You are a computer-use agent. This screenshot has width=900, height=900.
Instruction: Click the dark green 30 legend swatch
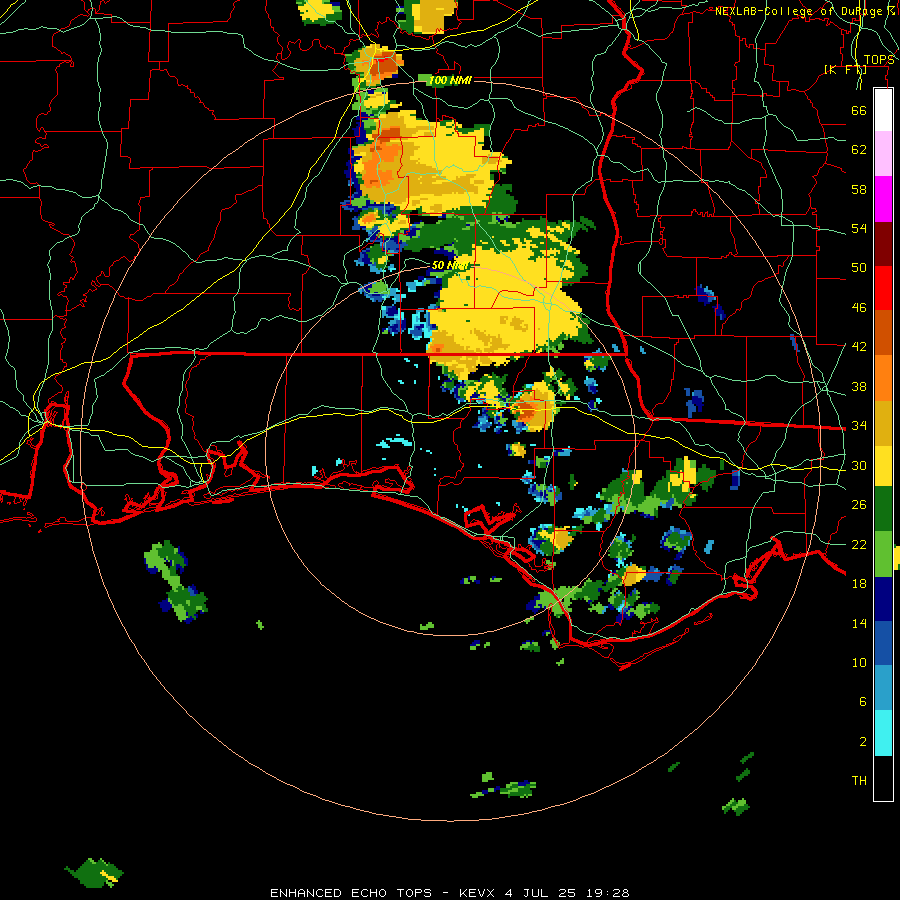[883, 509]
